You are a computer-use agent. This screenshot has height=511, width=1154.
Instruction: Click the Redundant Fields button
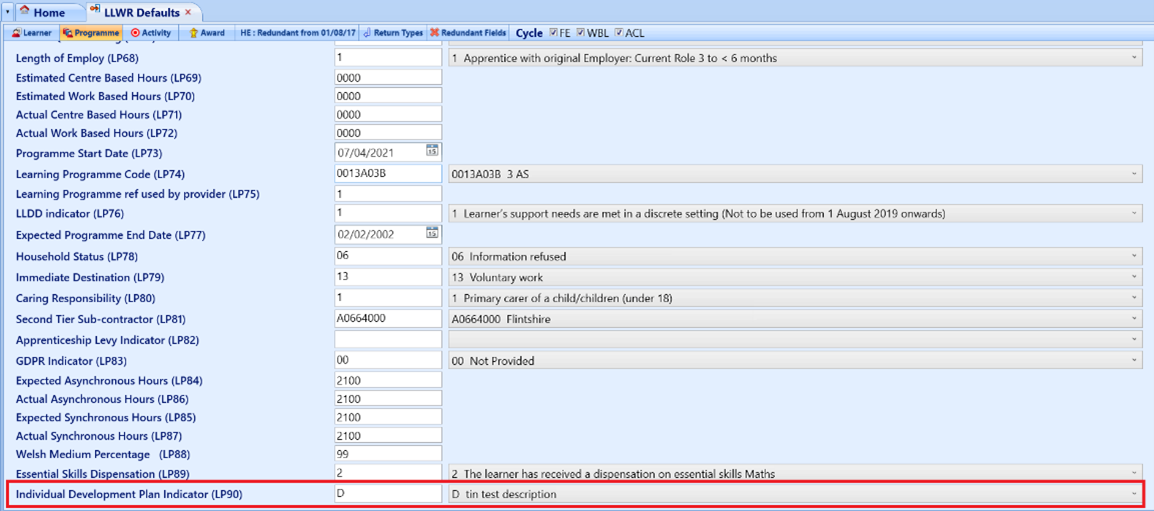point(468,33)
